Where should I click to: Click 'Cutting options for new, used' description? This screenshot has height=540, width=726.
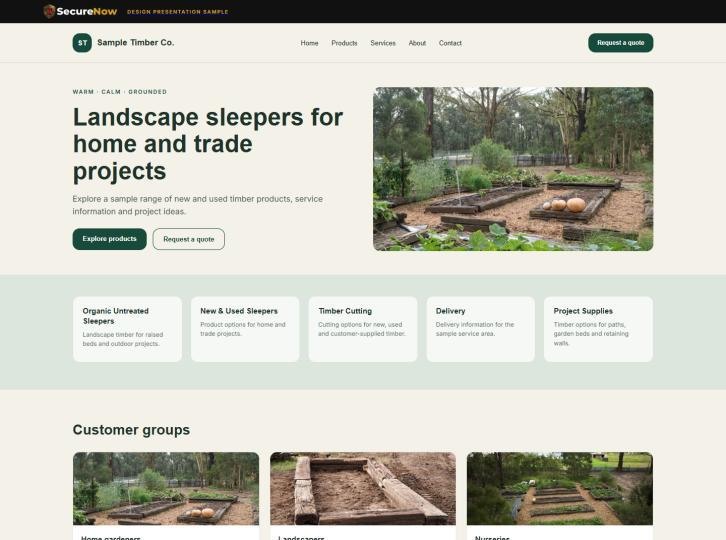[x=362, y=329]
